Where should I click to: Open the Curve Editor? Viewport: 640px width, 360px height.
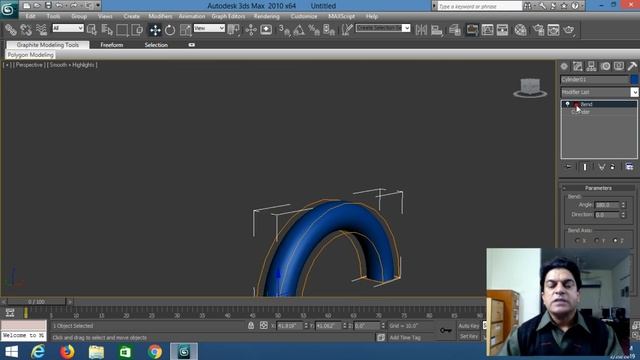tap(487, 30)
